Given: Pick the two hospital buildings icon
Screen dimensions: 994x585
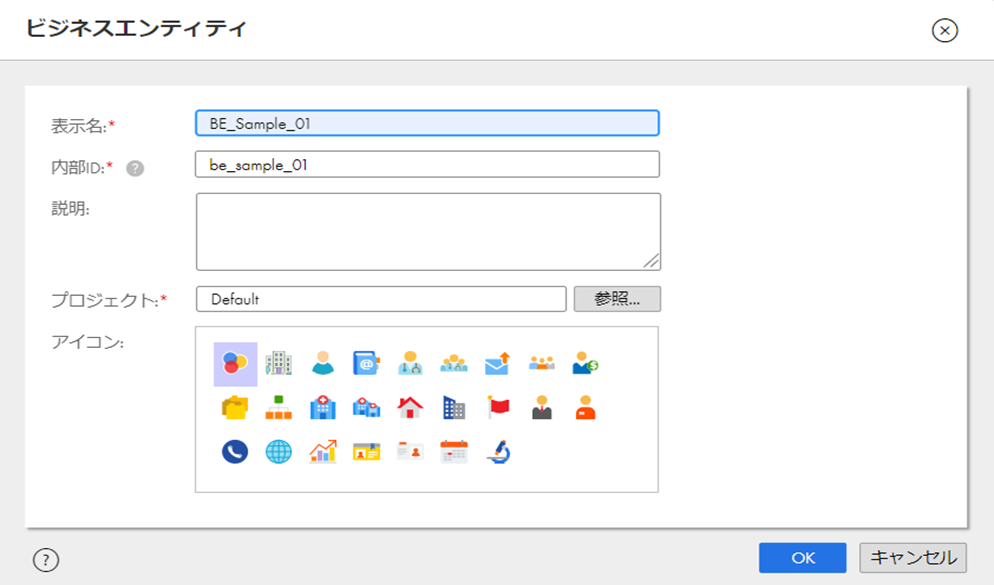Looking at the screenshot, I should [x=366, y=408].
